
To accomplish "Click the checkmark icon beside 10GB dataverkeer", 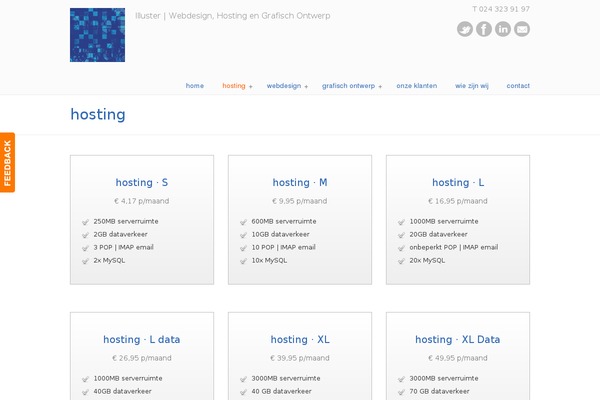I will (x=243, y=235).
